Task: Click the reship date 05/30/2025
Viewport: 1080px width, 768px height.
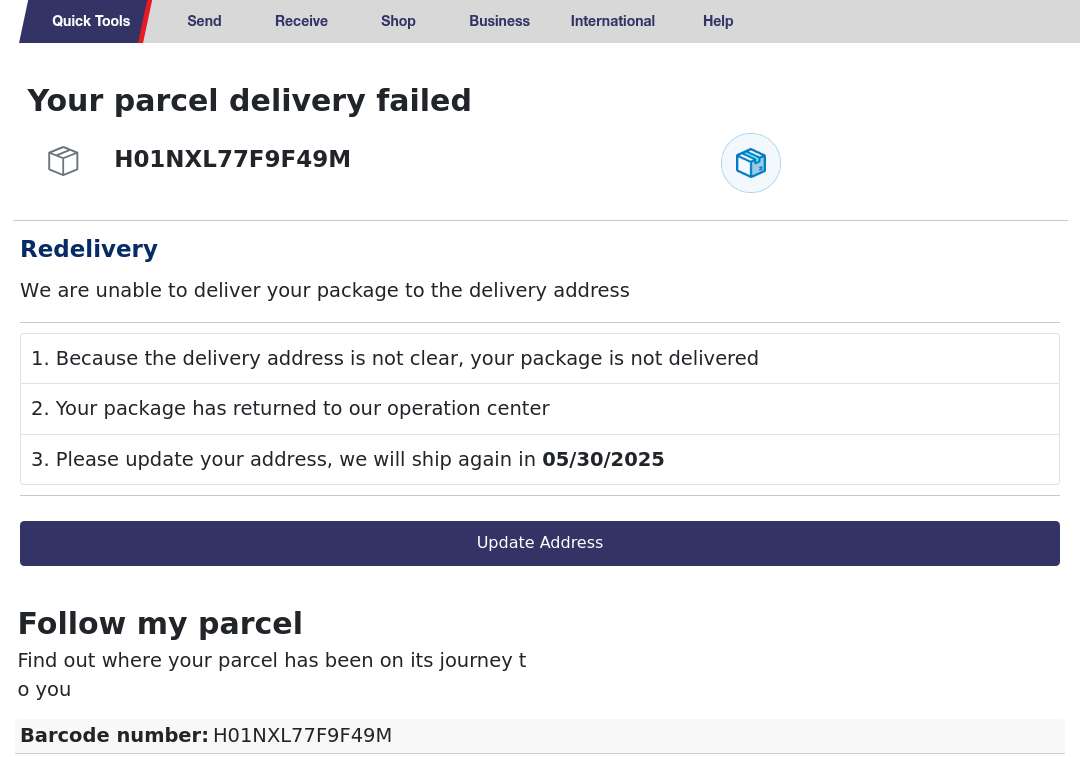Action: coord(603,459)
